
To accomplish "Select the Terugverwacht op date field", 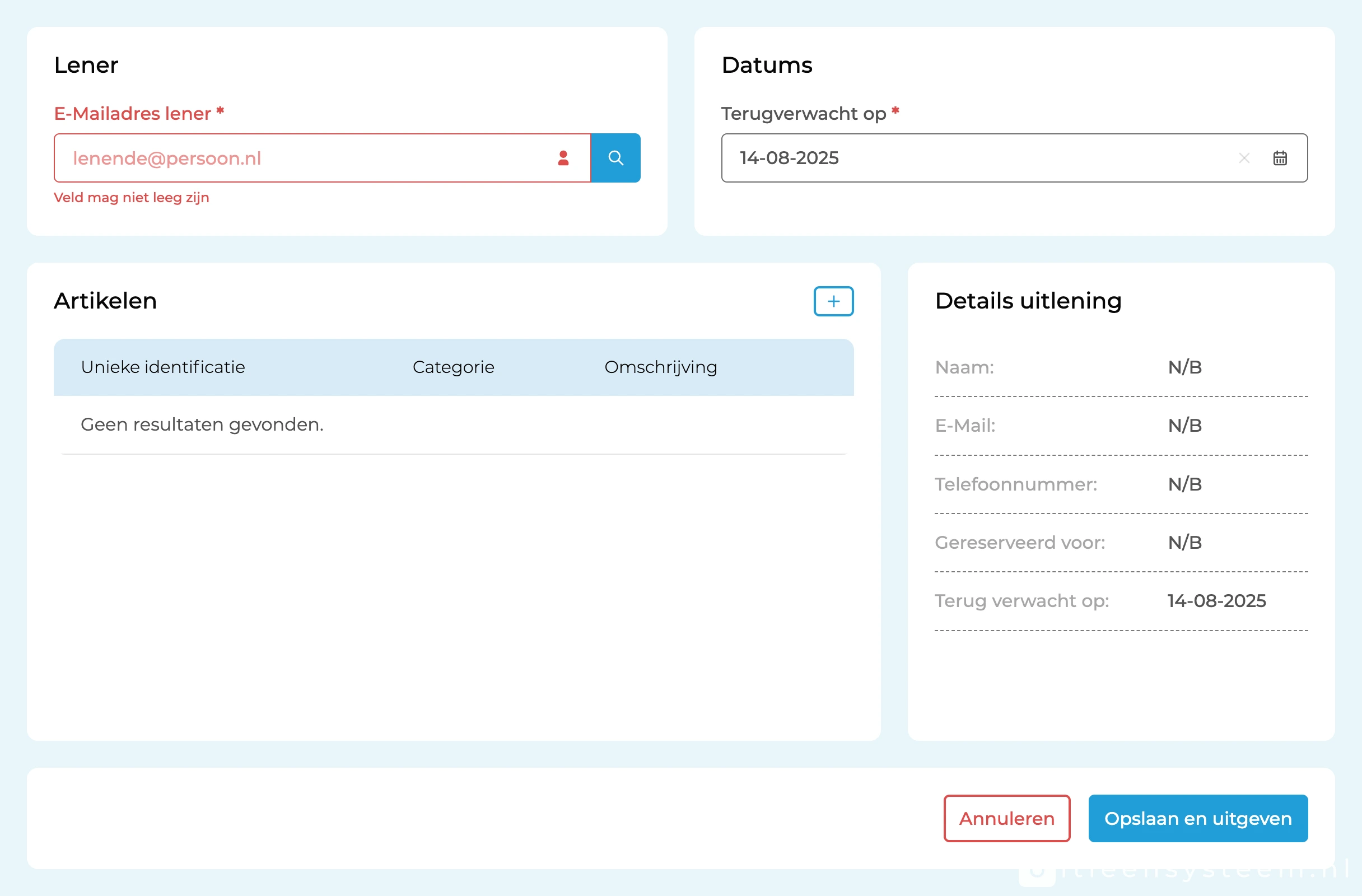I will click(x=973, y=158).
